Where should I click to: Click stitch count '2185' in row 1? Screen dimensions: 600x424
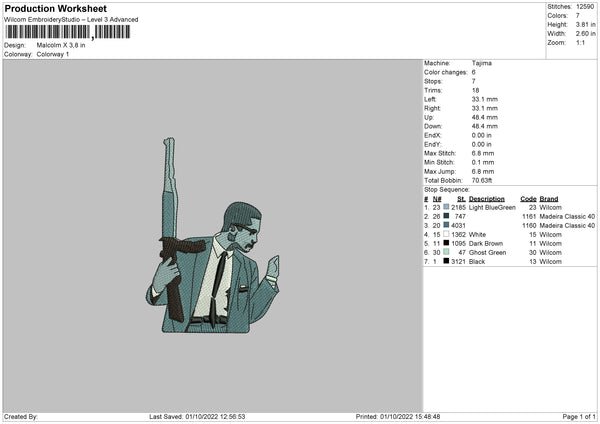(x=458, y=207)
